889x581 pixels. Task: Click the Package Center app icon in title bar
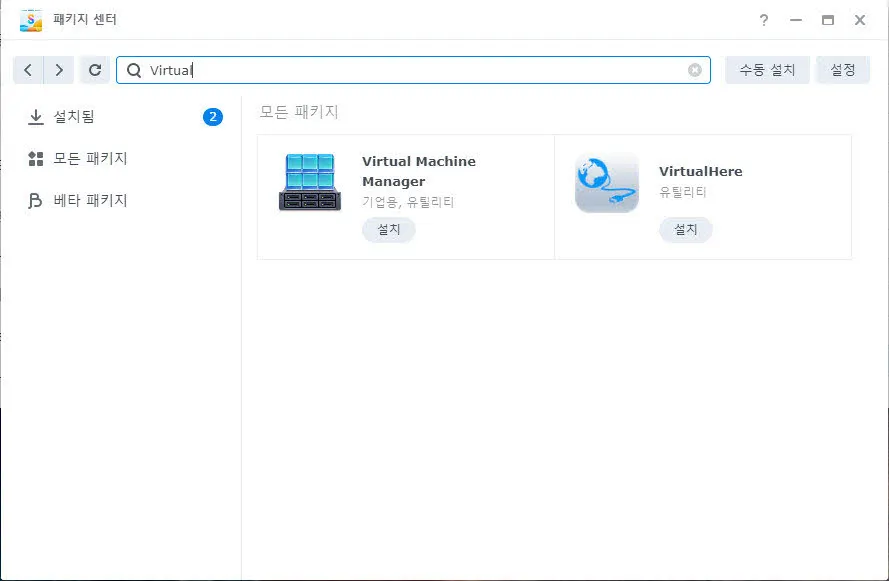click(x=31, y=20)
